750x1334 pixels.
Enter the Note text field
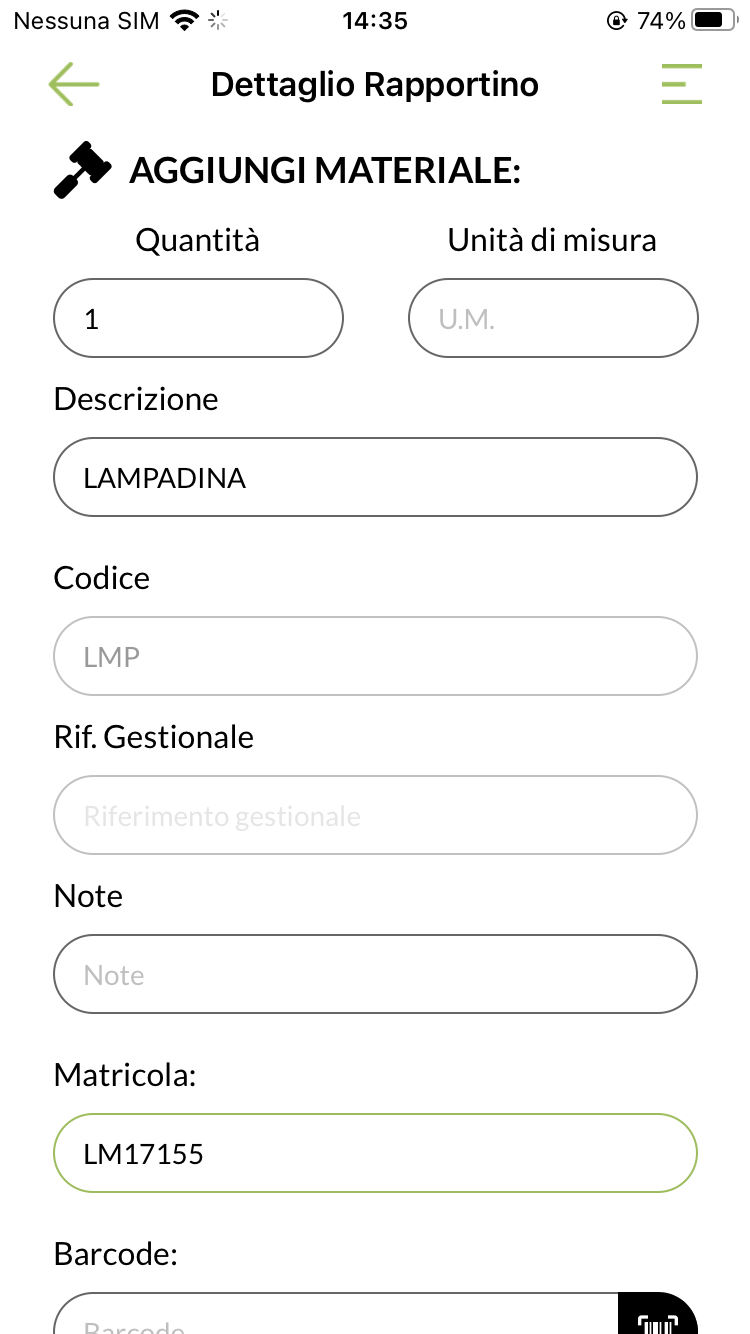[375, 974]
